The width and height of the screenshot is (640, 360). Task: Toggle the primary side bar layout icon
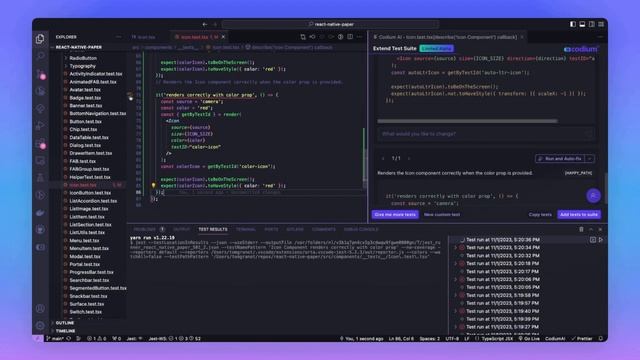coord(573,24)
